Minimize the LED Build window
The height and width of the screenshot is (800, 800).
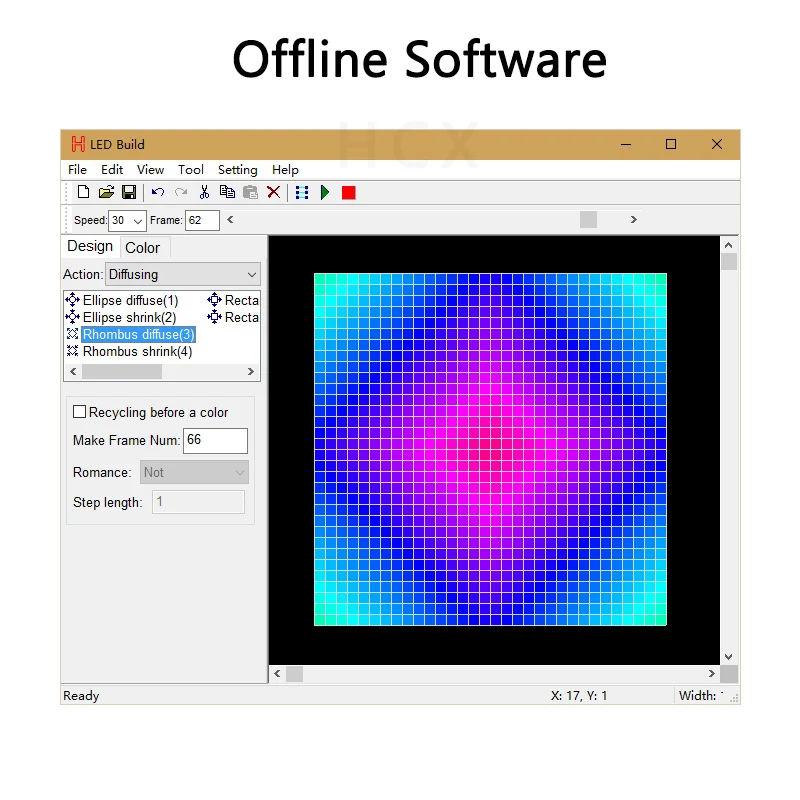(x=626, y=145)
